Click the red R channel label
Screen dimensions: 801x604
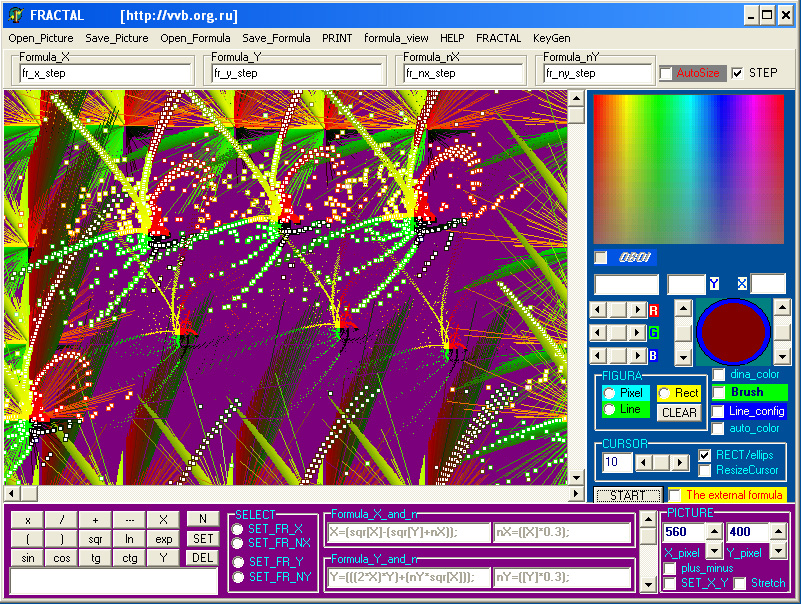point(653,311)
